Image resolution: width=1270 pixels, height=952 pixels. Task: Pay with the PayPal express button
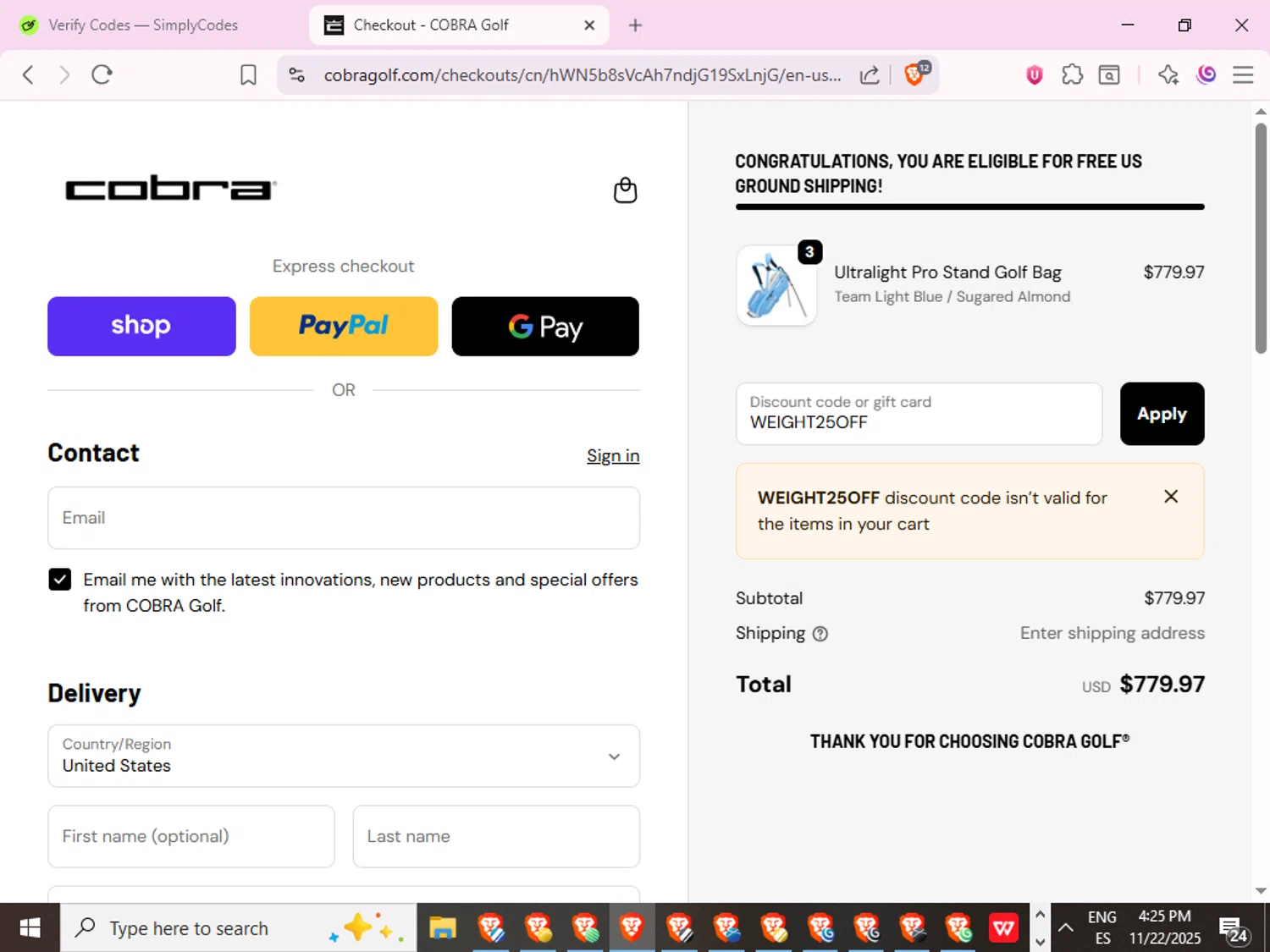pyautogui.click(x=344, y=327)
